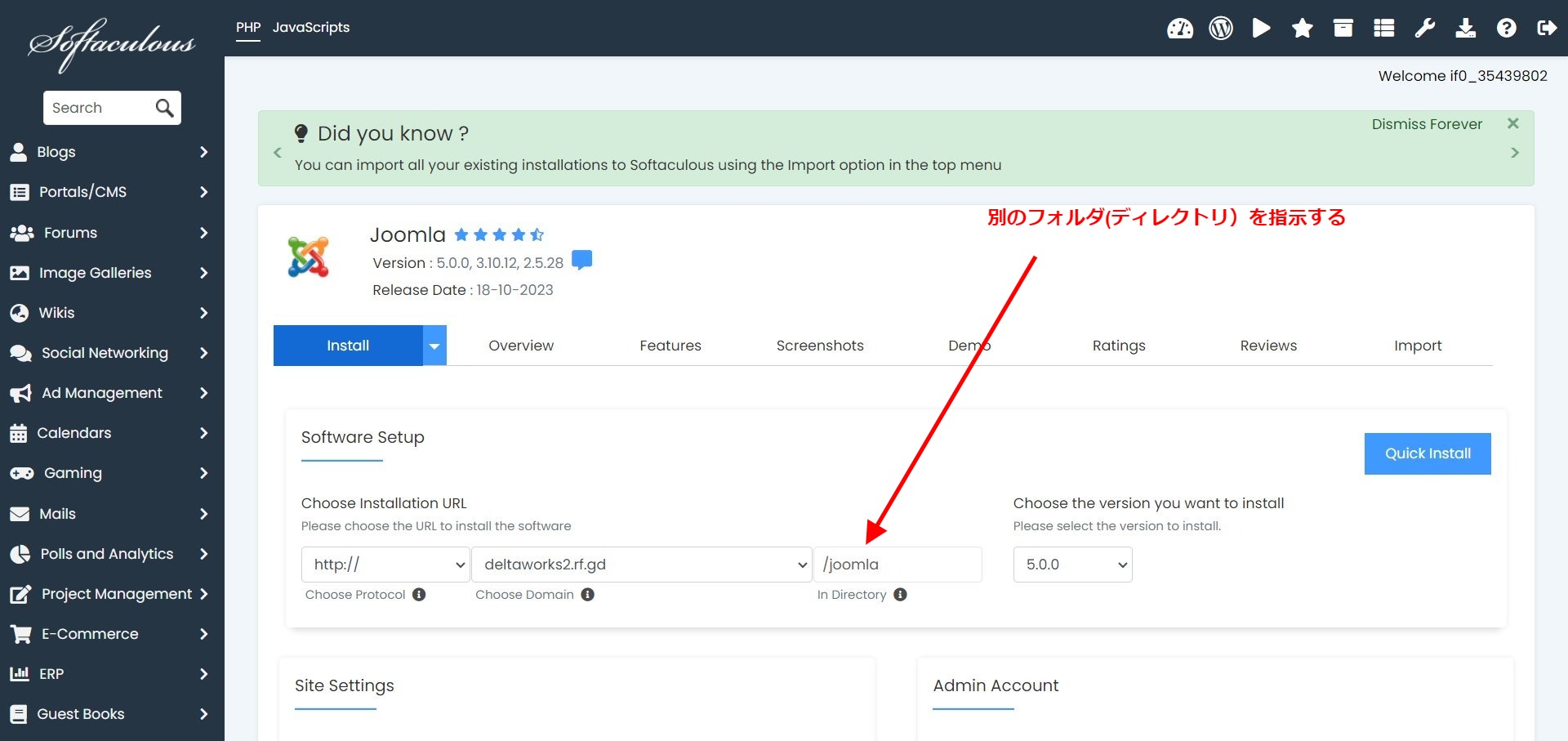Click the logout icon in header
The image size is (1568, 741).
1547,29
